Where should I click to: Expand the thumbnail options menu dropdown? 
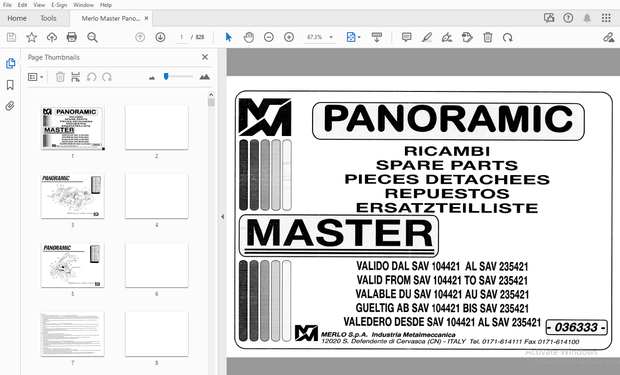[x=36, y=77]
